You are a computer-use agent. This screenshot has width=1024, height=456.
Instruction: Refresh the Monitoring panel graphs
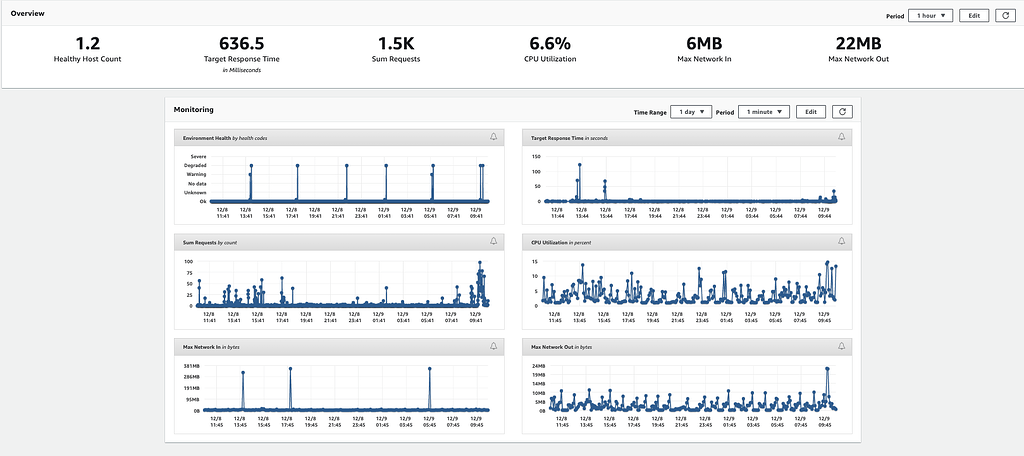click(842, 112)
